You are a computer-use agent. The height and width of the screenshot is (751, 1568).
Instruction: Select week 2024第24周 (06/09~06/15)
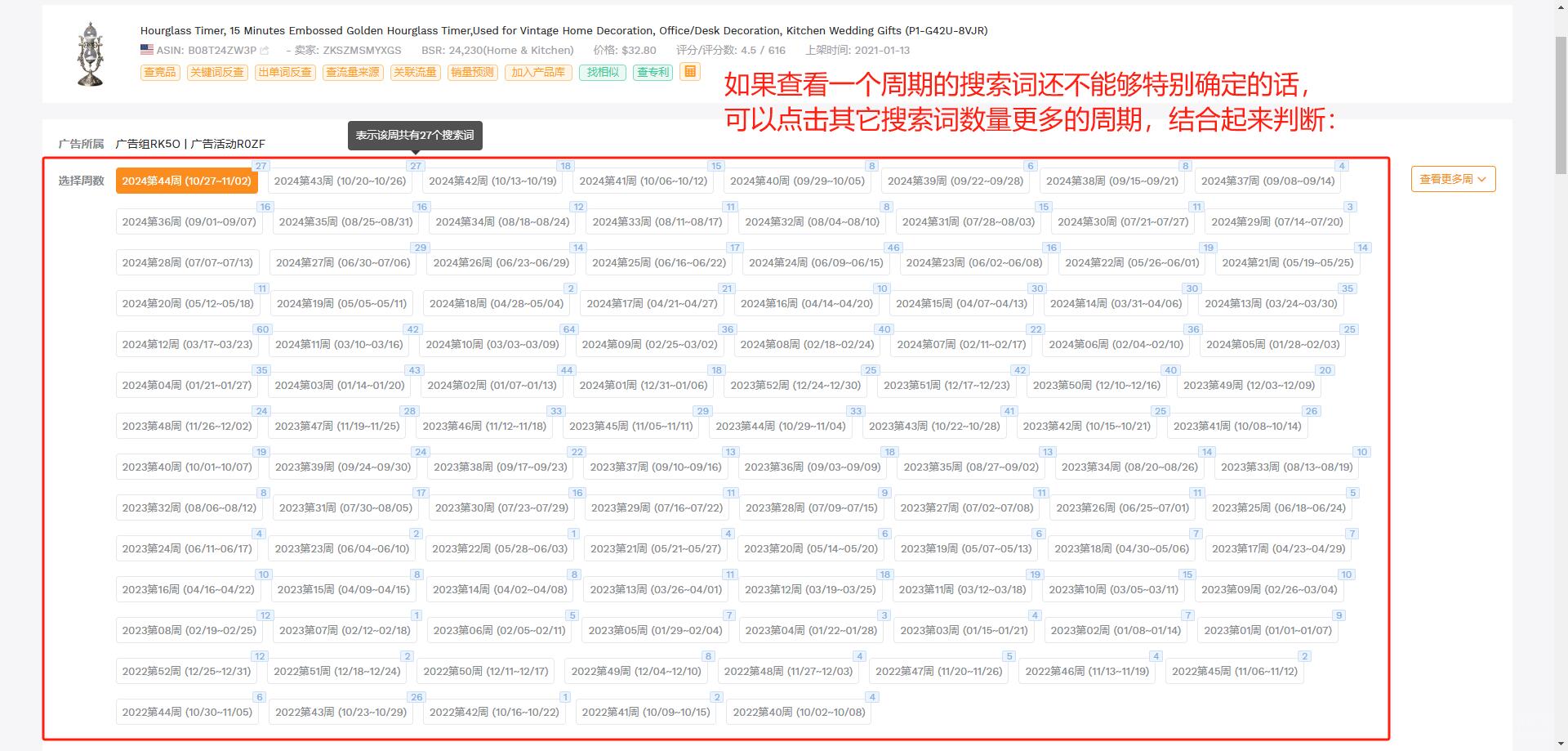pos(816,262)
